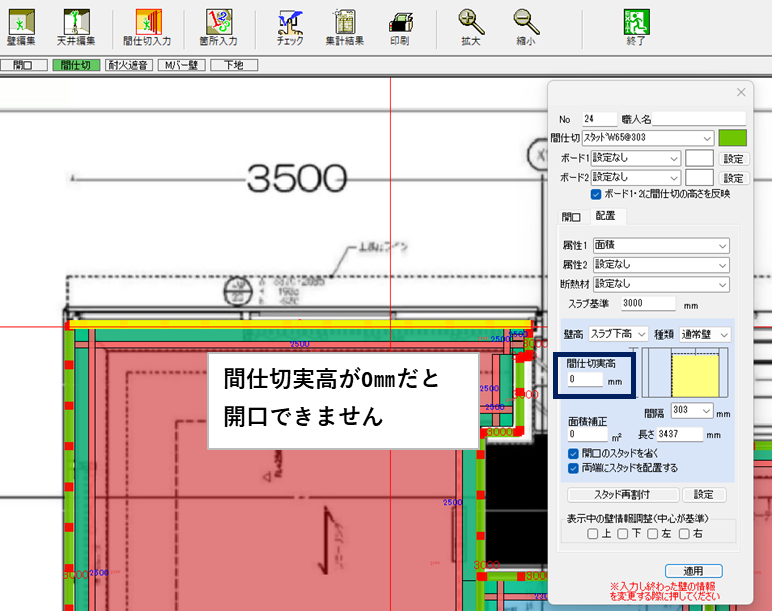
Task: Switch to the 下地 mode tab
Action: point(234,65)
